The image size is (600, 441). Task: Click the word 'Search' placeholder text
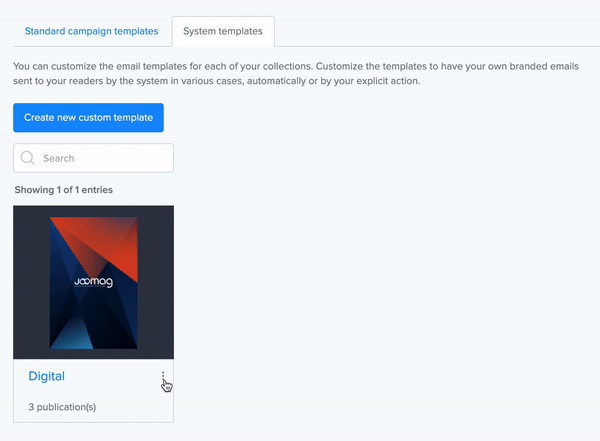pos(59,158)
